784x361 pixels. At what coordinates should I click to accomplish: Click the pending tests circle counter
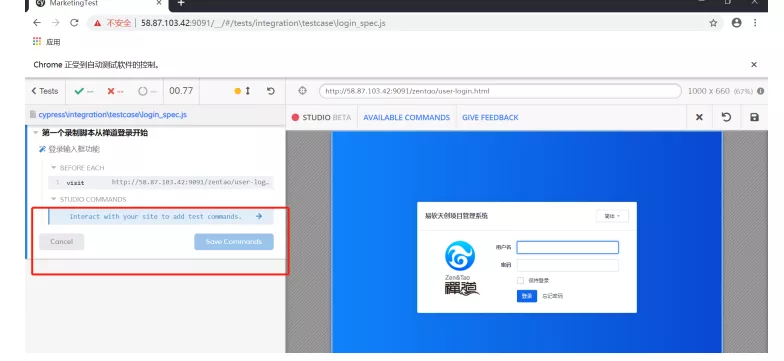pyautogui.click(x=148, y=91)
